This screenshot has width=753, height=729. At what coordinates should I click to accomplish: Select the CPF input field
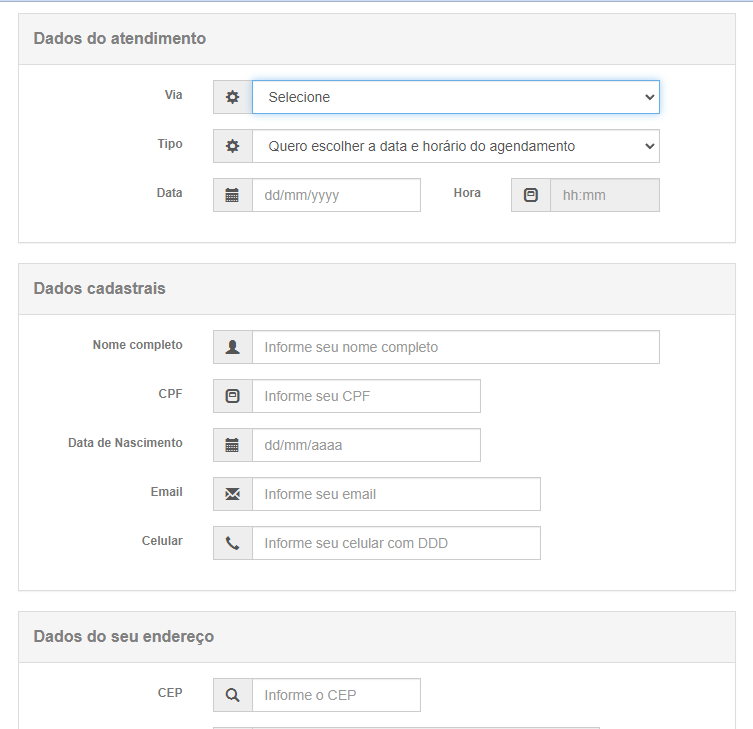(366, 396)
